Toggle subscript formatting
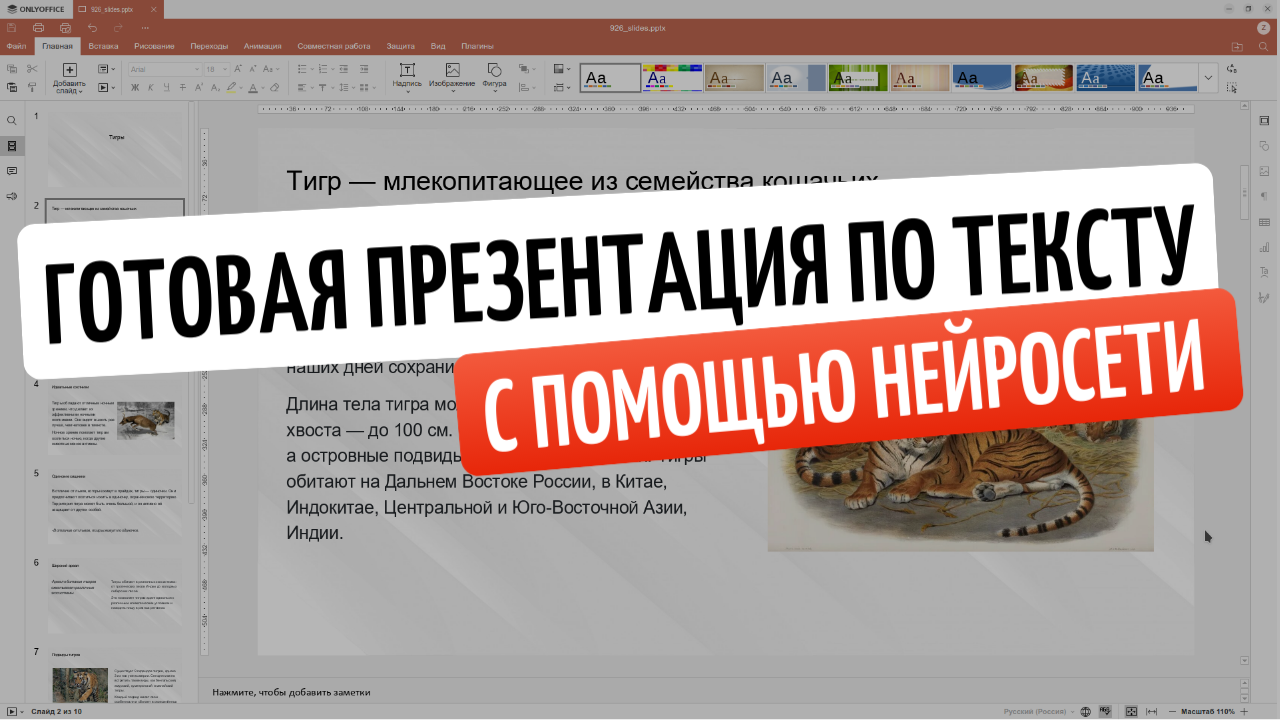Screen dimensions: 1280x720 pyautogui.click(x=215, y=88)
